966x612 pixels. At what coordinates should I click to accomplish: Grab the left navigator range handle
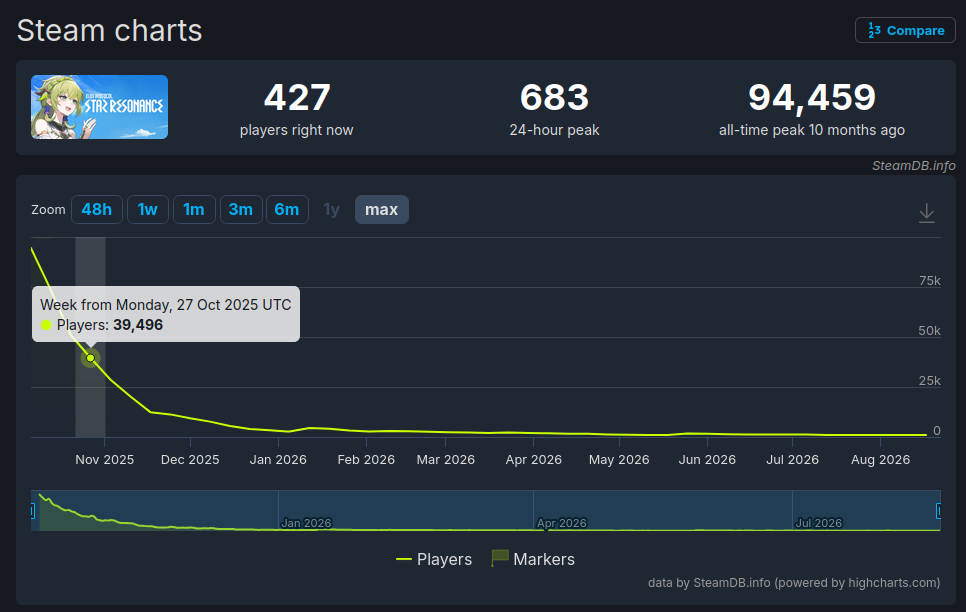(33, 510)
